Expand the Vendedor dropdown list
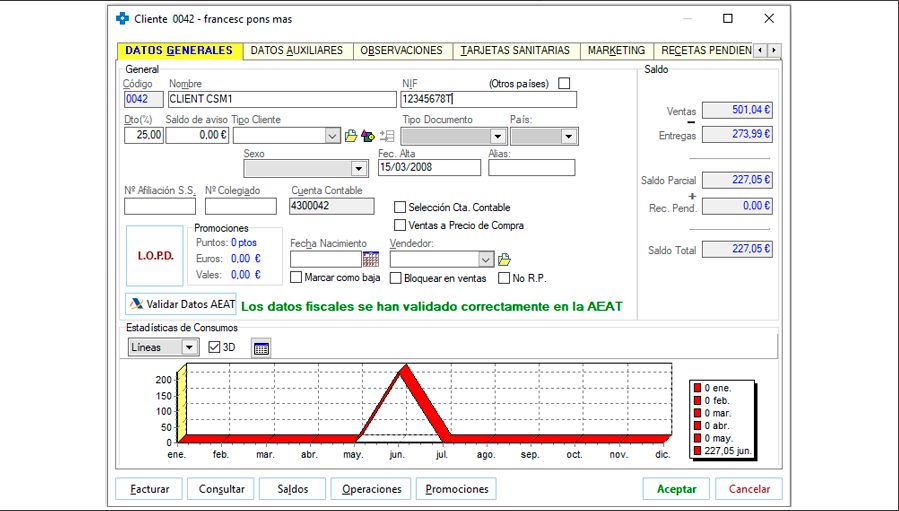Screen dimensions: 899x511 point(486,259)
